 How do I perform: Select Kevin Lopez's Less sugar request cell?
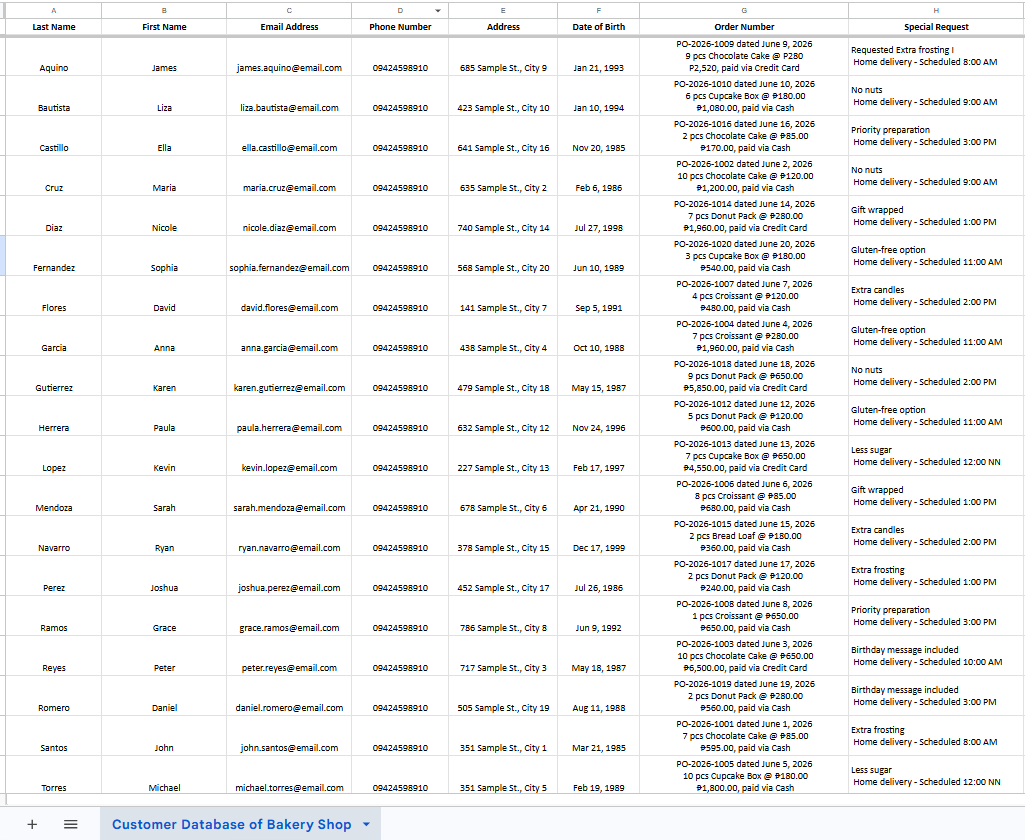click(936, 456)
